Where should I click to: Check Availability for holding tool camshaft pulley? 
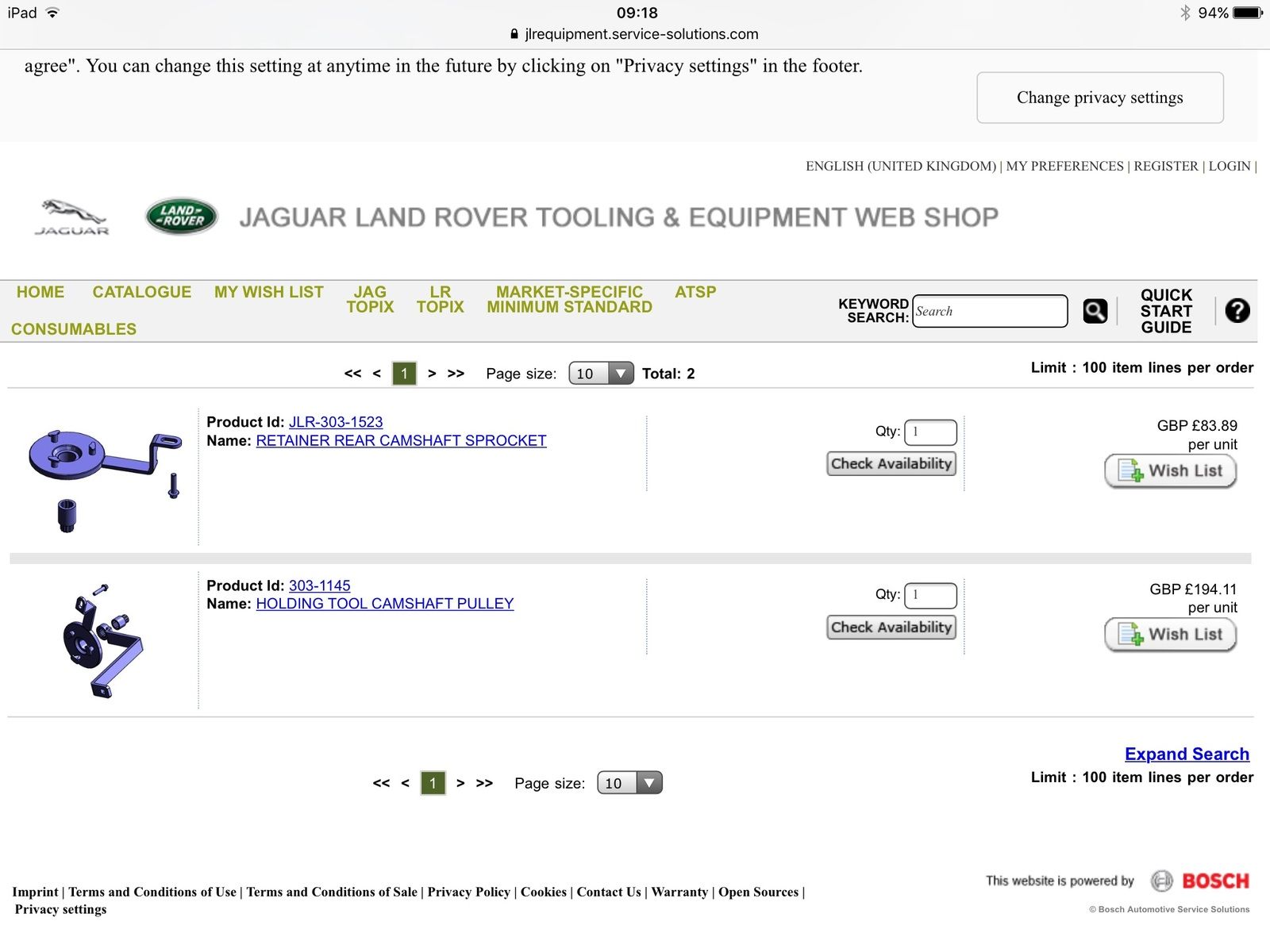click(x=891, y=627)
